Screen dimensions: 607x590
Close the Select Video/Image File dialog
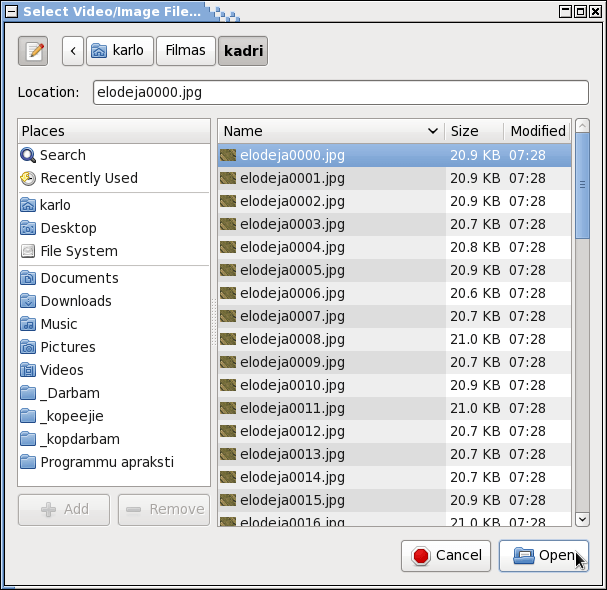click(595, 12)
